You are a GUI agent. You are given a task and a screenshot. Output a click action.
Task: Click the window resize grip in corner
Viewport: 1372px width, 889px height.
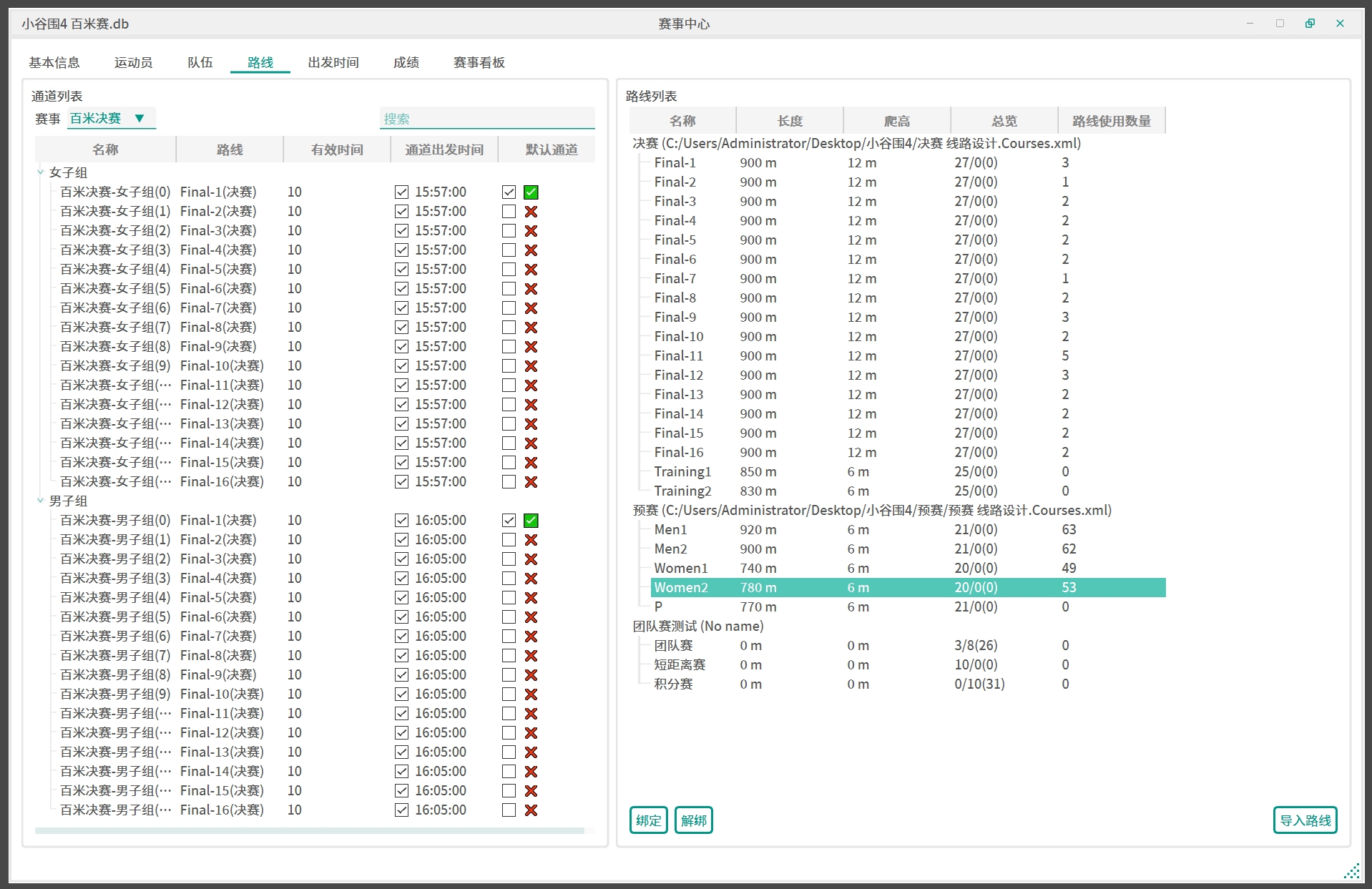(1351, 870)
